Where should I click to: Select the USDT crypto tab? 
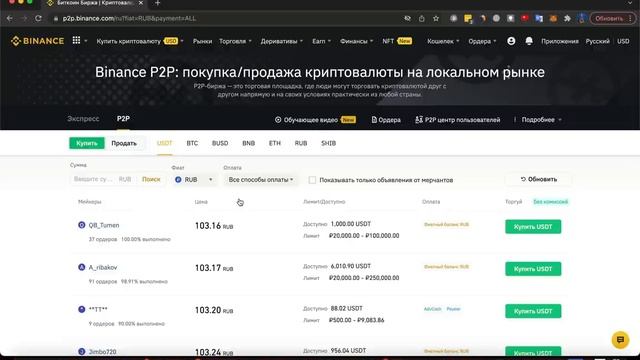click(x=164, y=143)
